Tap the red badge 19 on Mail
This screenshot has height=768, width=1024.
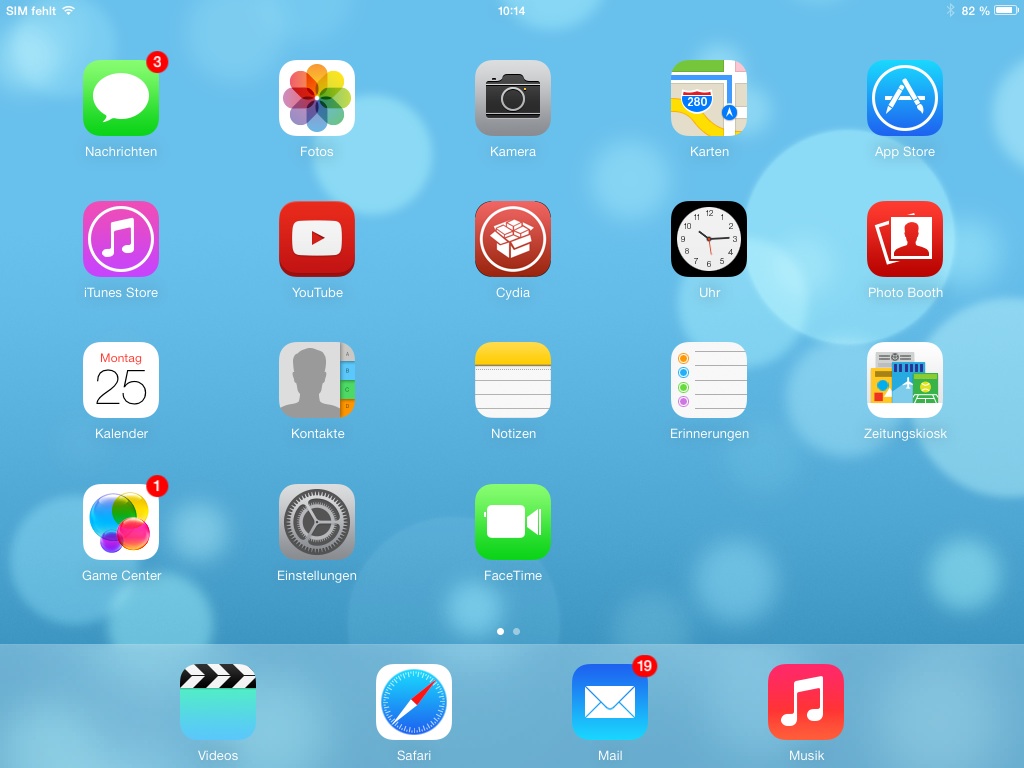tap(645, 666)
